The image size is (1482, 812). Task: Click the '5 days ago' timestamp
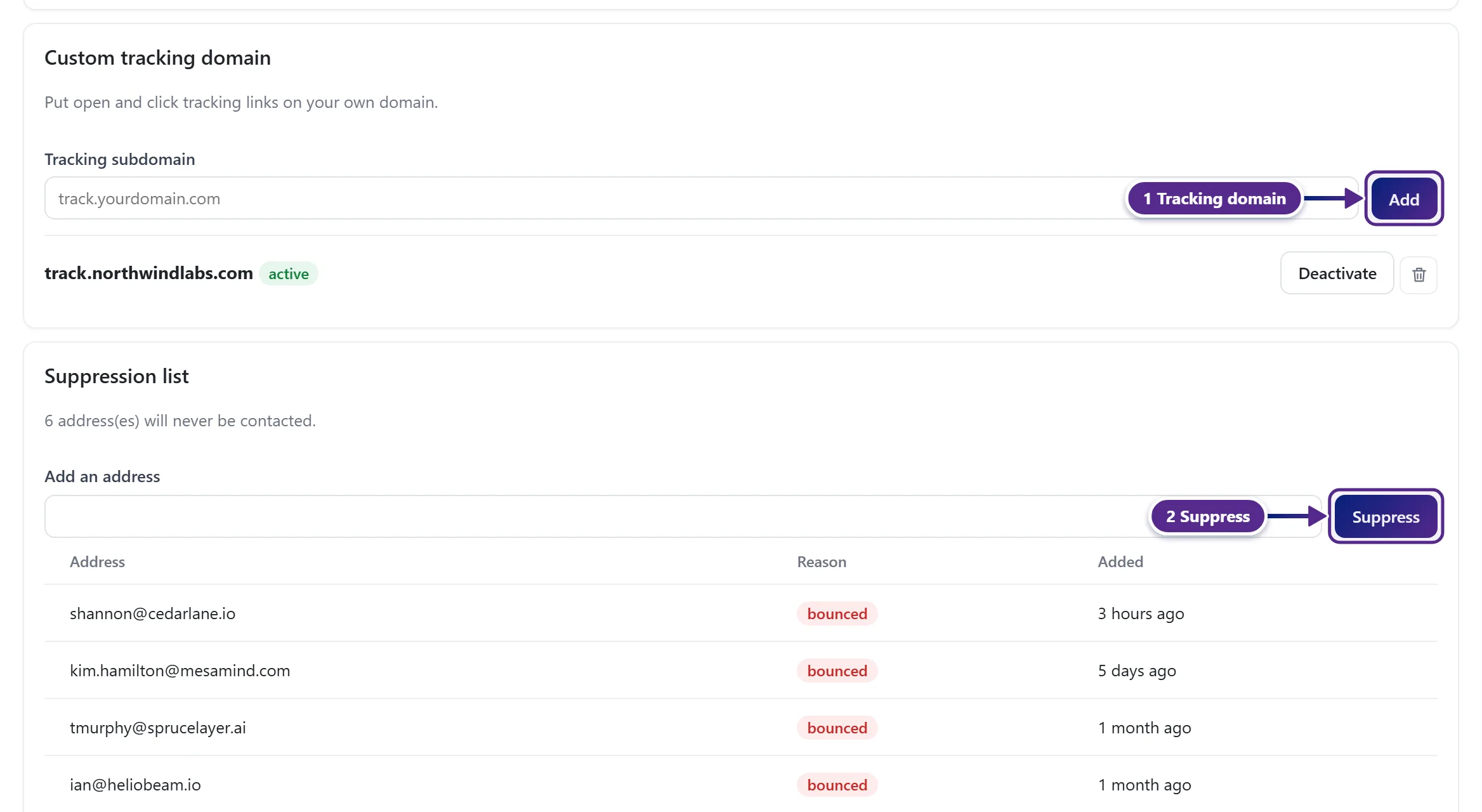(1137, 671)
